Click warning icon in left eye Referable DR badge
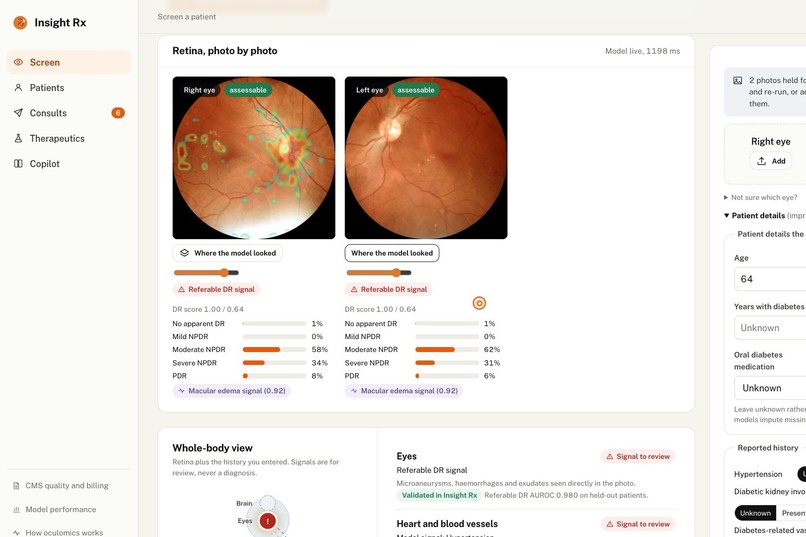The image size is (806, 537). 354,290
